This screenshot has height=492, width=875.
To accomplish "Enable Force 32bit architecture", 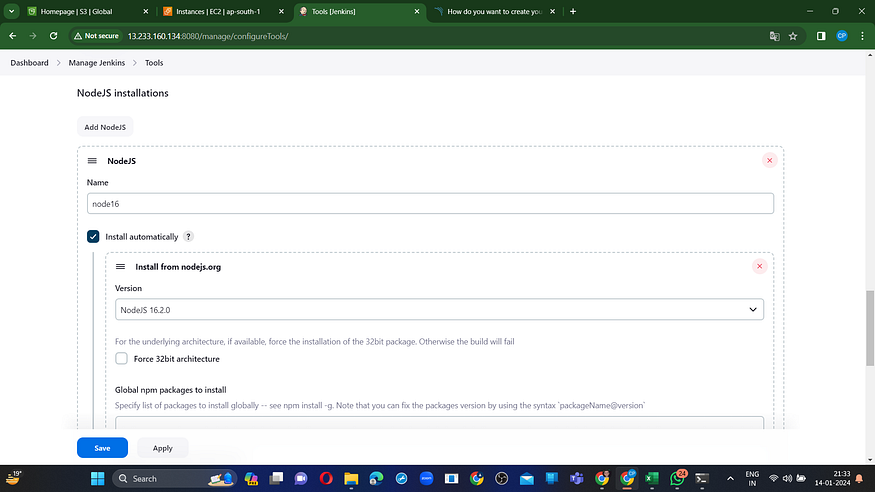I will (121, 359).
